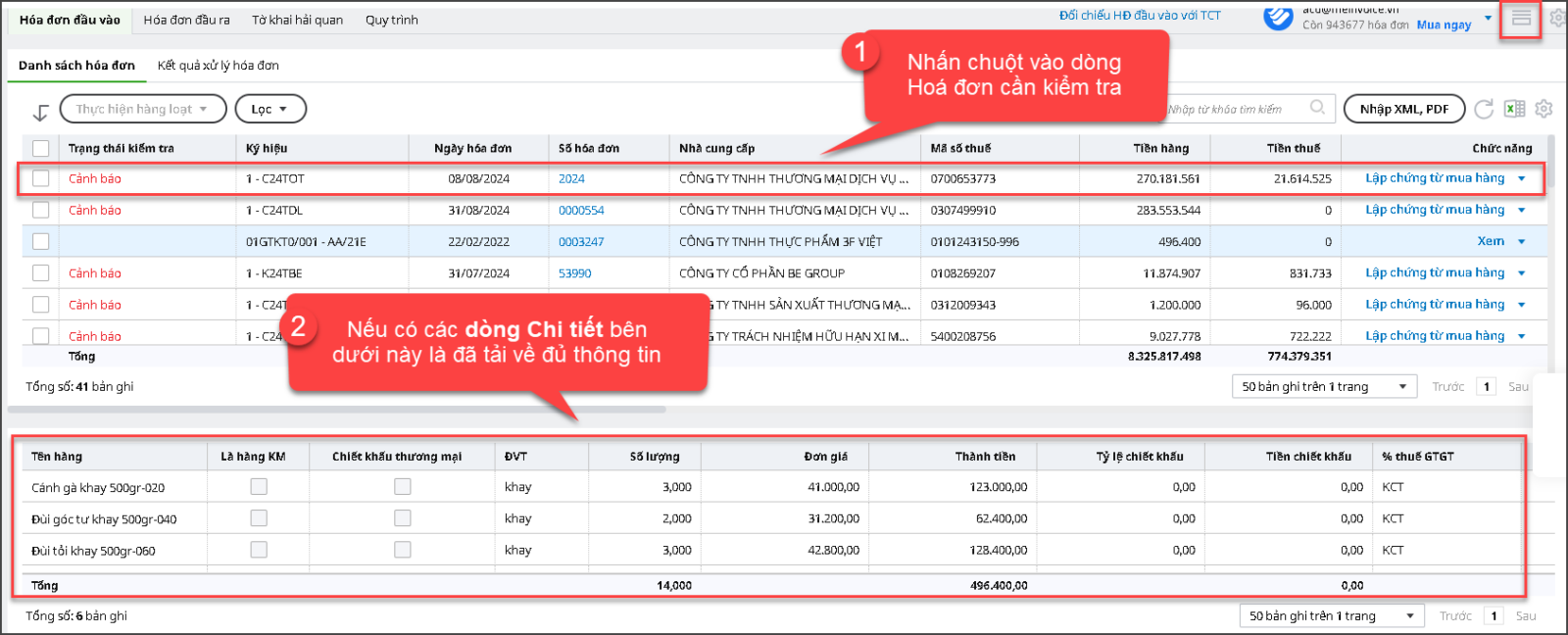
Task: Check the box for invoice 1 - C24TOT
Action: click(40, 178)
